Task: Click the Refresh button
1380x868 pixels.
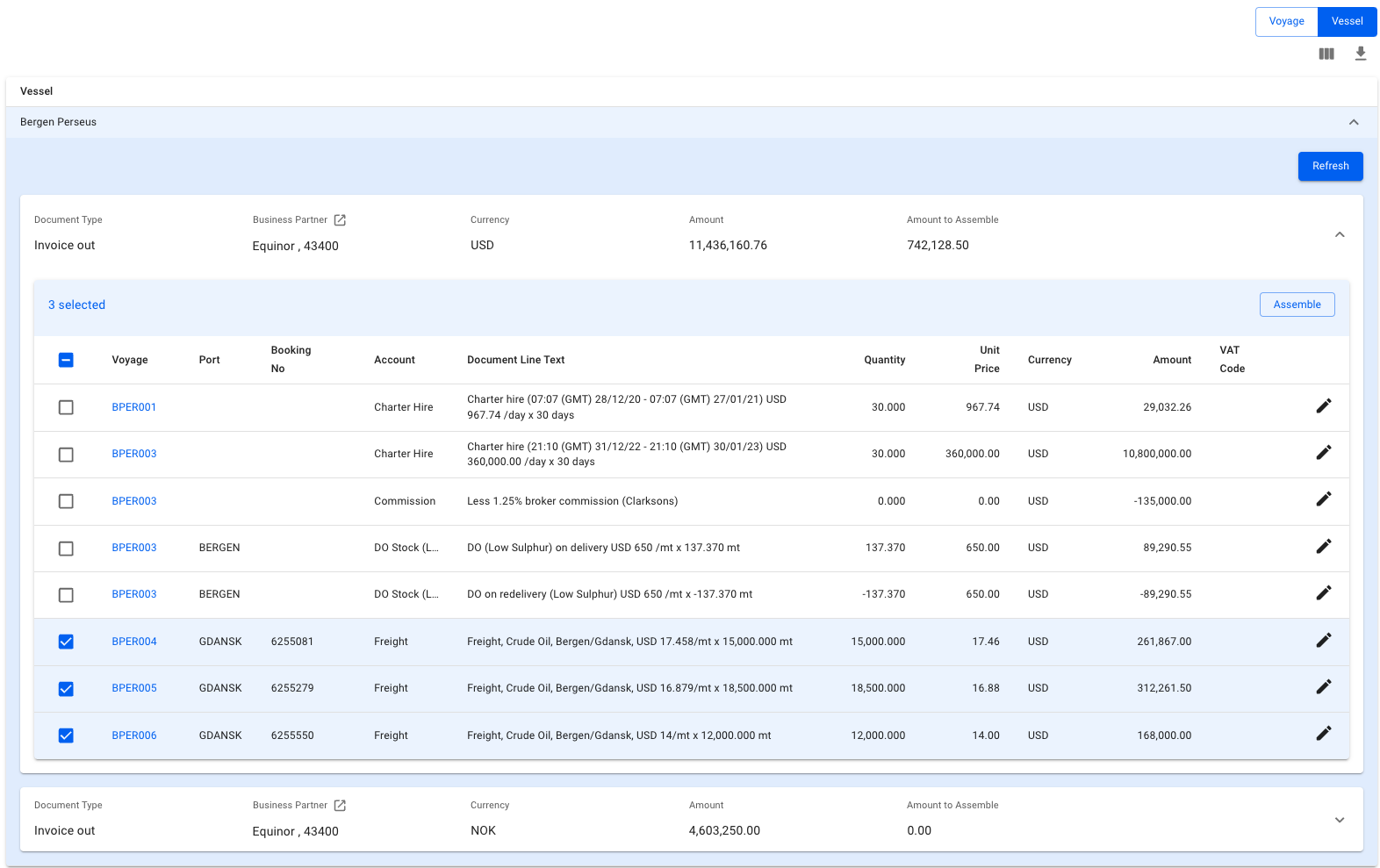Action: [1330, 166]
